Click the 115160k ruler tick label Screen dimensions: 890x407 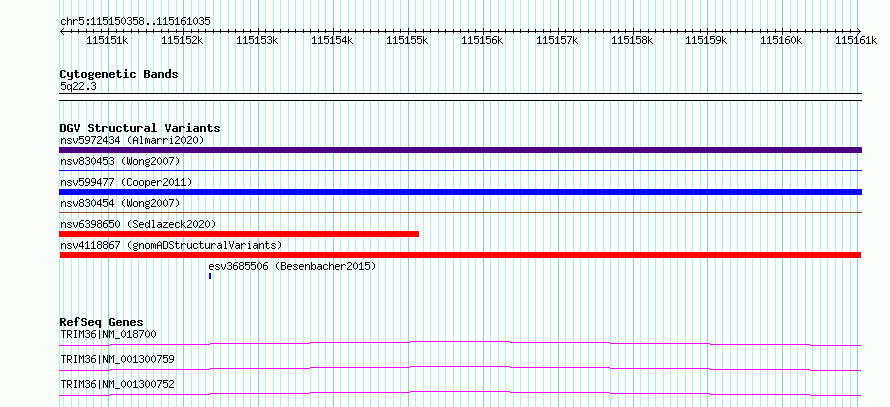pyautogui.click(x=782, y=40)
